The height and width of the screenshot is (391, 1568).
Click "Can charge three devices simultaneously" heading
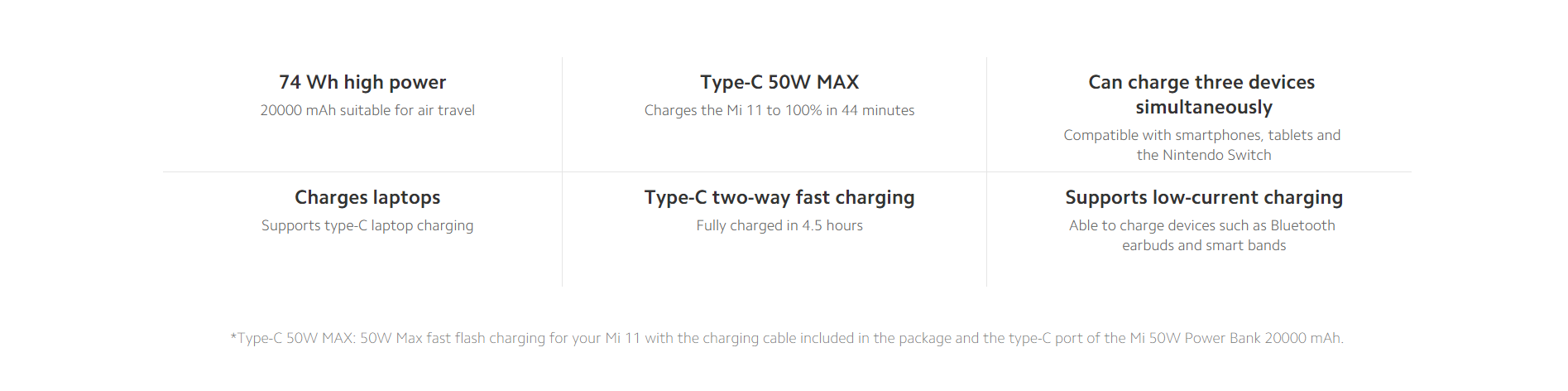[x=1201, y=94]
